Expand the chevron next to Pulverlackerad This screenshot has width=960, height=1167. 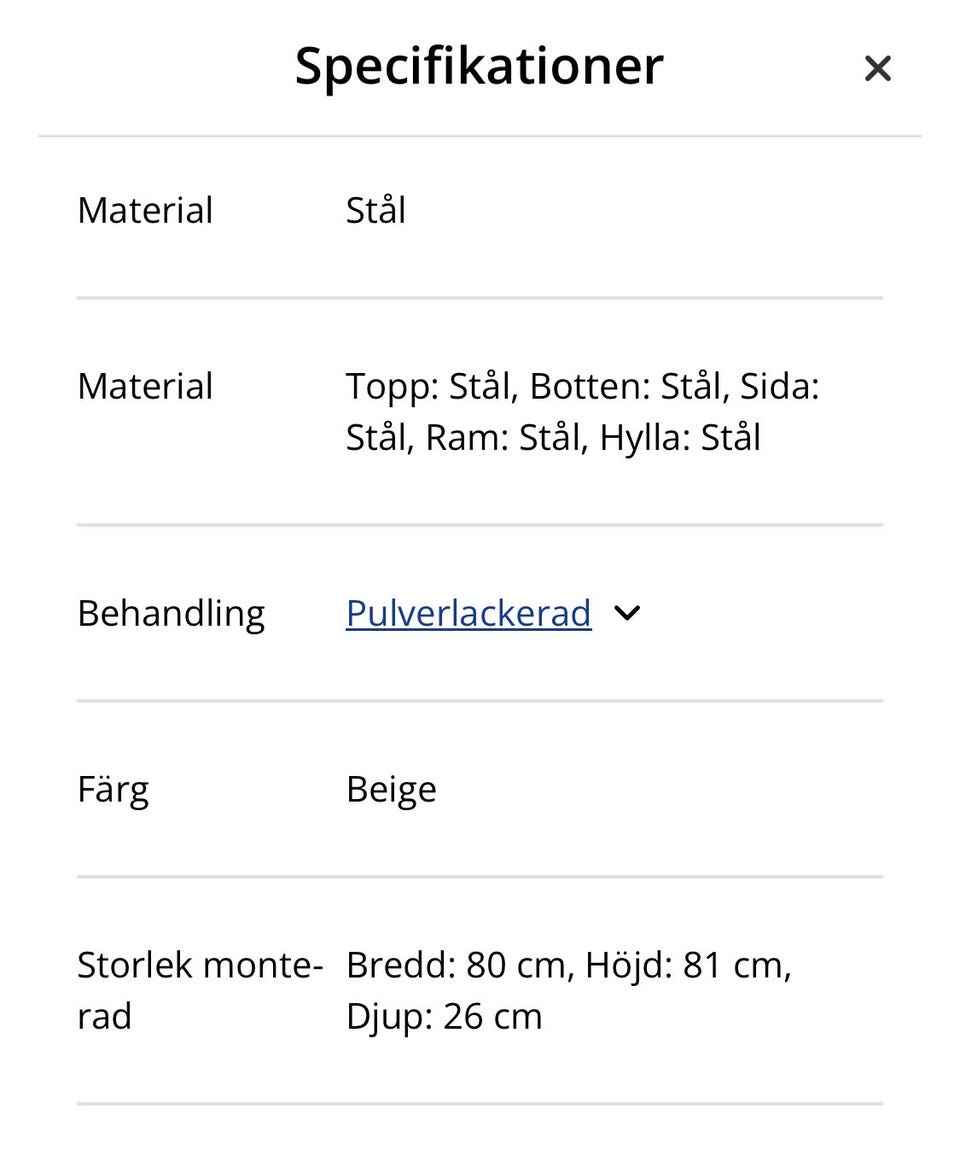point(627,613)
